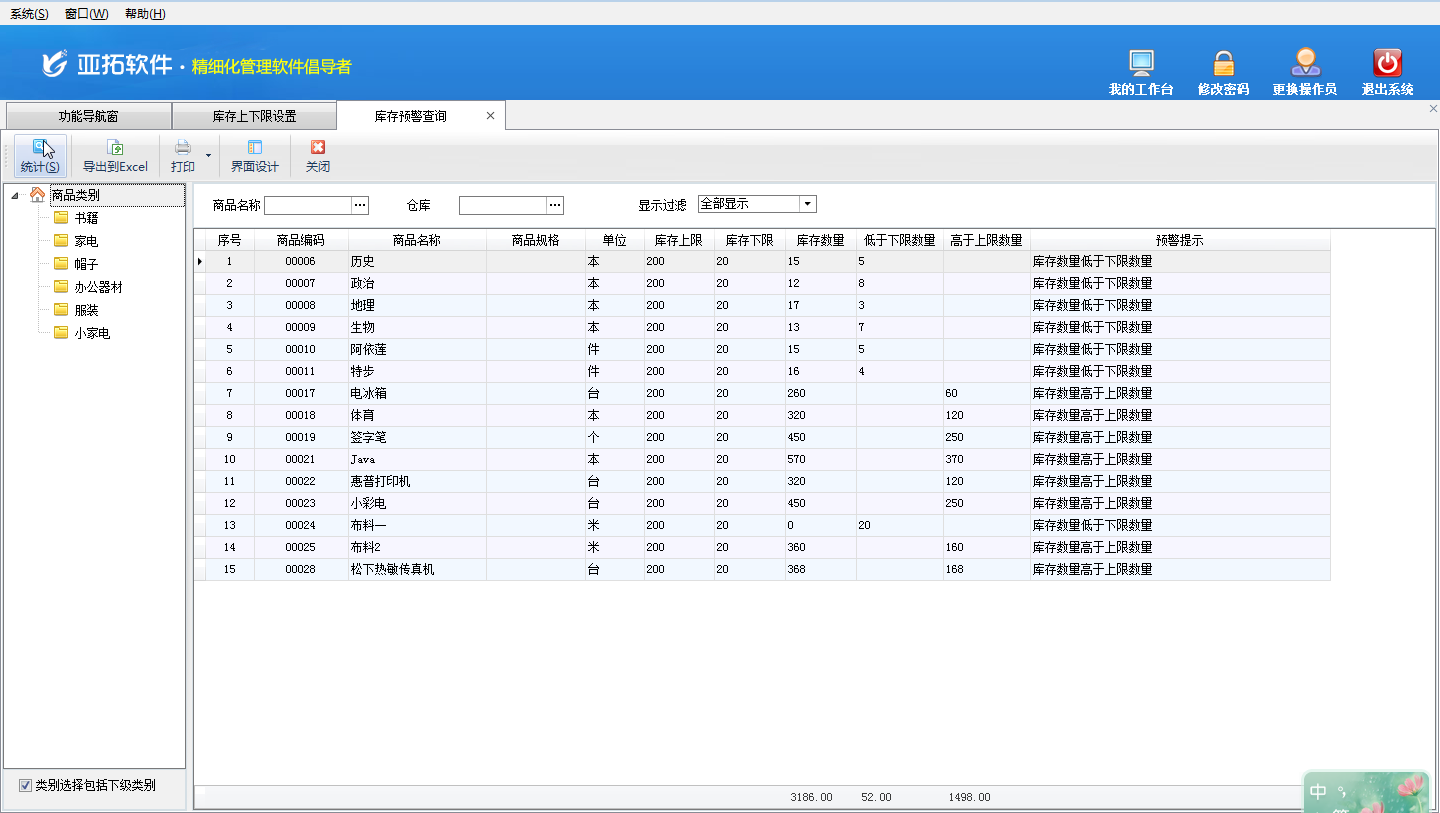1440x813 pixels.
Task: Click the 打印 printer icon
Action: pyautogui.click(x=183, y=149)
